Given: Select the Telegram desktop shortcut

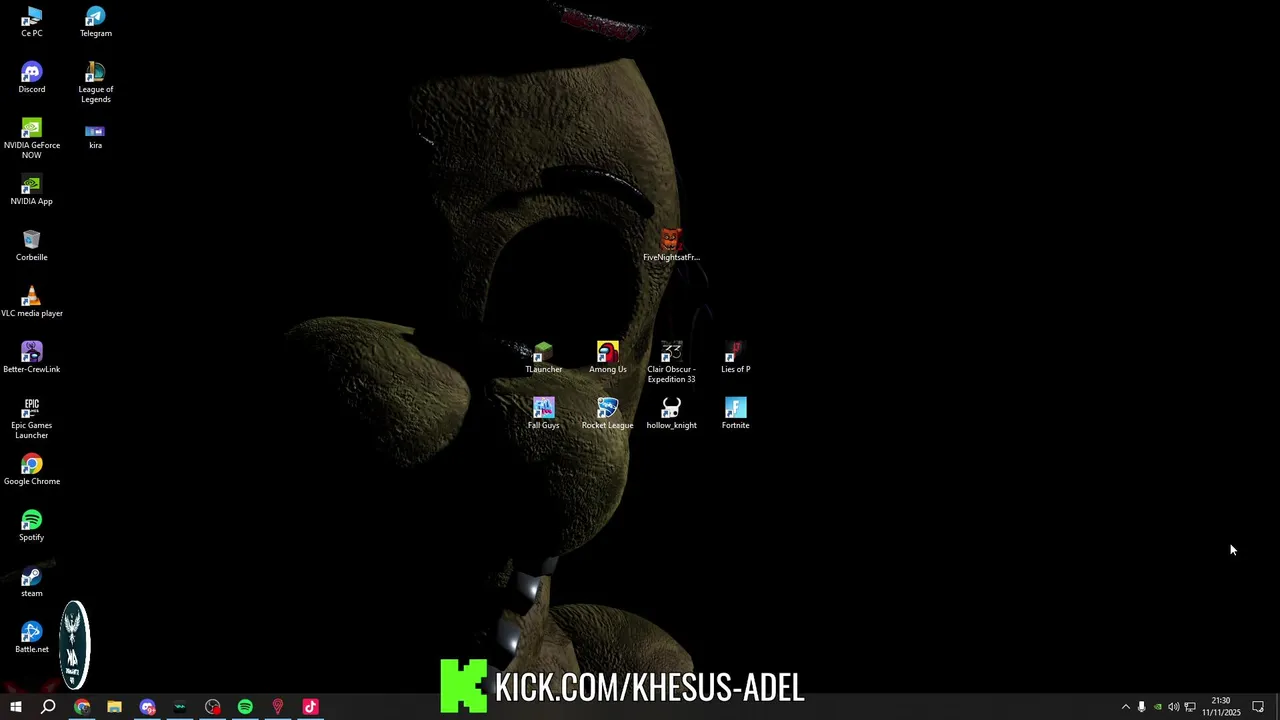Looking at the screenshot, I should 95,22.
